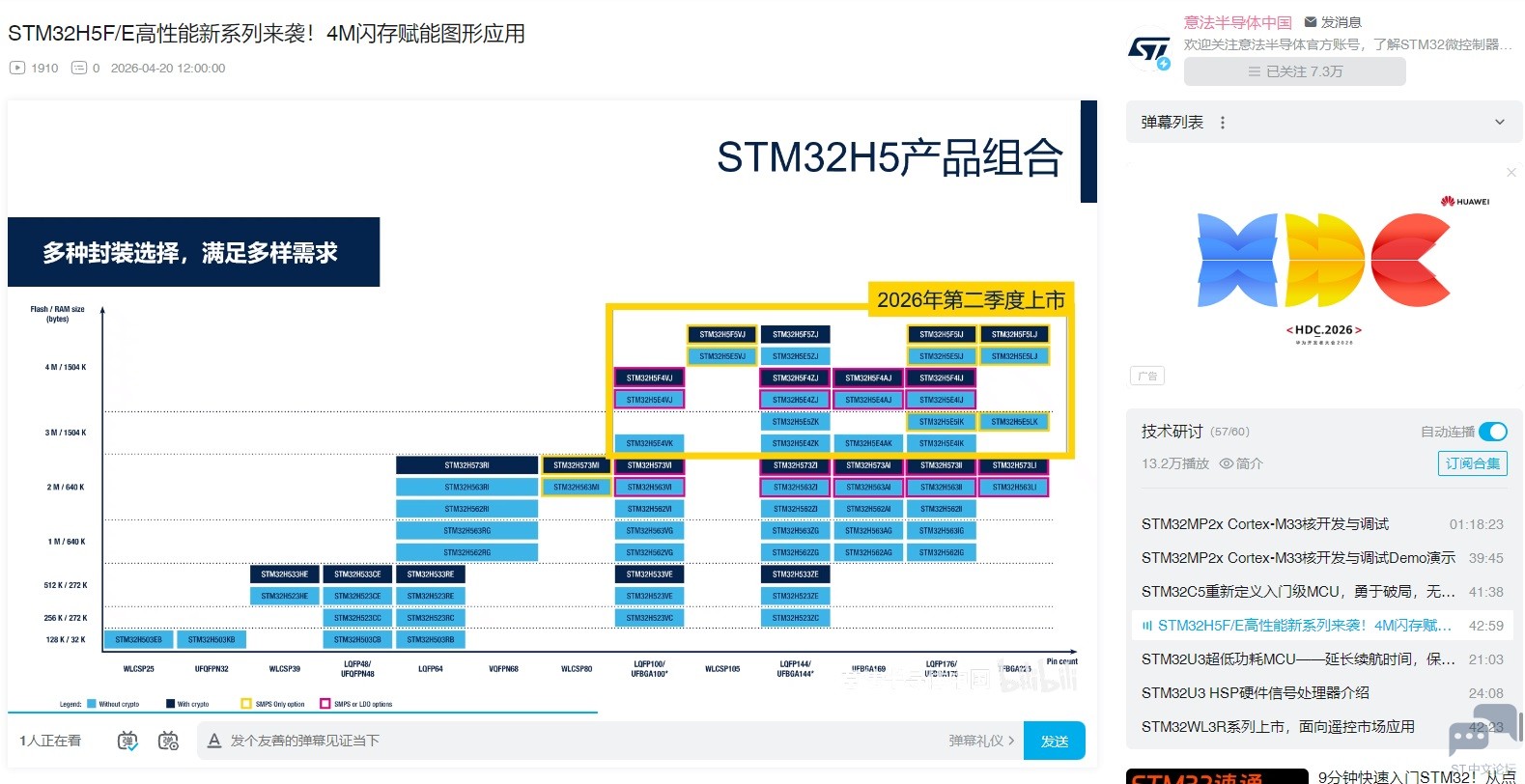
Task: Open the 9分钟快速入门STM32 recommended video title
Action: (1417, 777)
